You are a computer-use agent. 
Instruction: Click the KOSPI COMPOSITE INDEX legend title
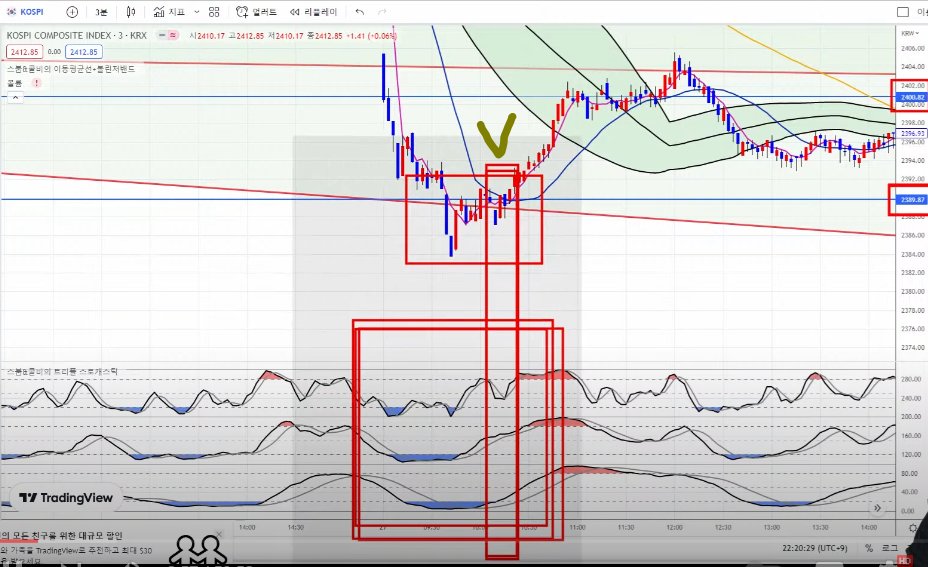[x=76, y=36]
